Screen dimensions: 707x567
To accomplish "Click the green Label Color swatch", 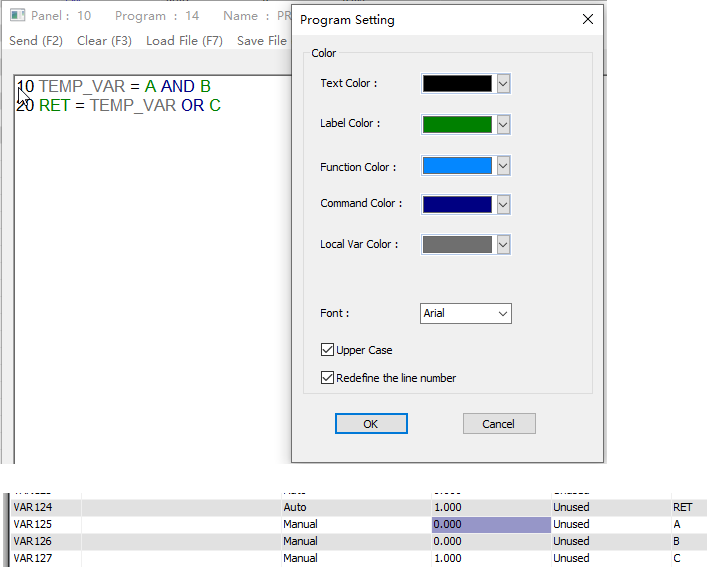I will click(x=458, y=125).
